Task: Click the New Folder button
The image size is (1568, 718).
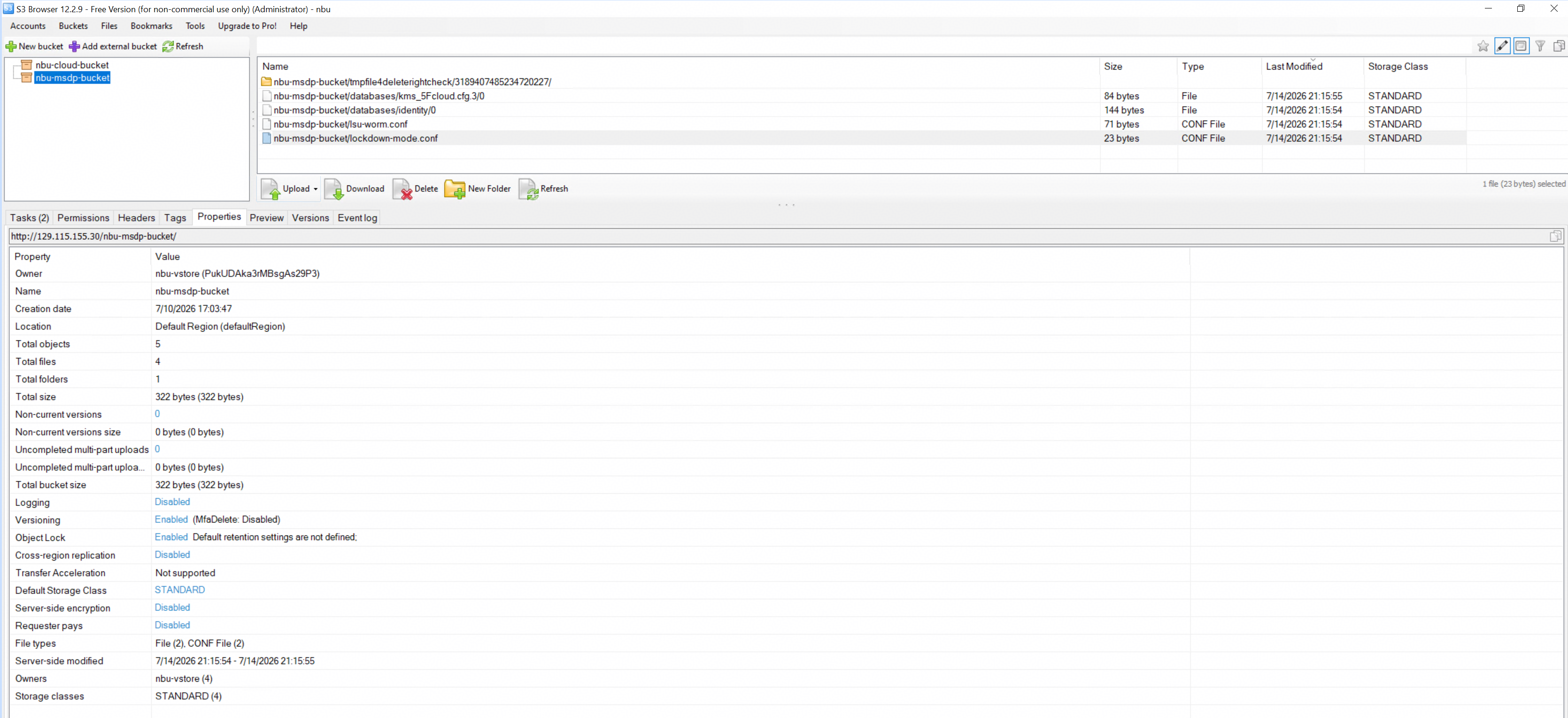Action: [478, 189]
